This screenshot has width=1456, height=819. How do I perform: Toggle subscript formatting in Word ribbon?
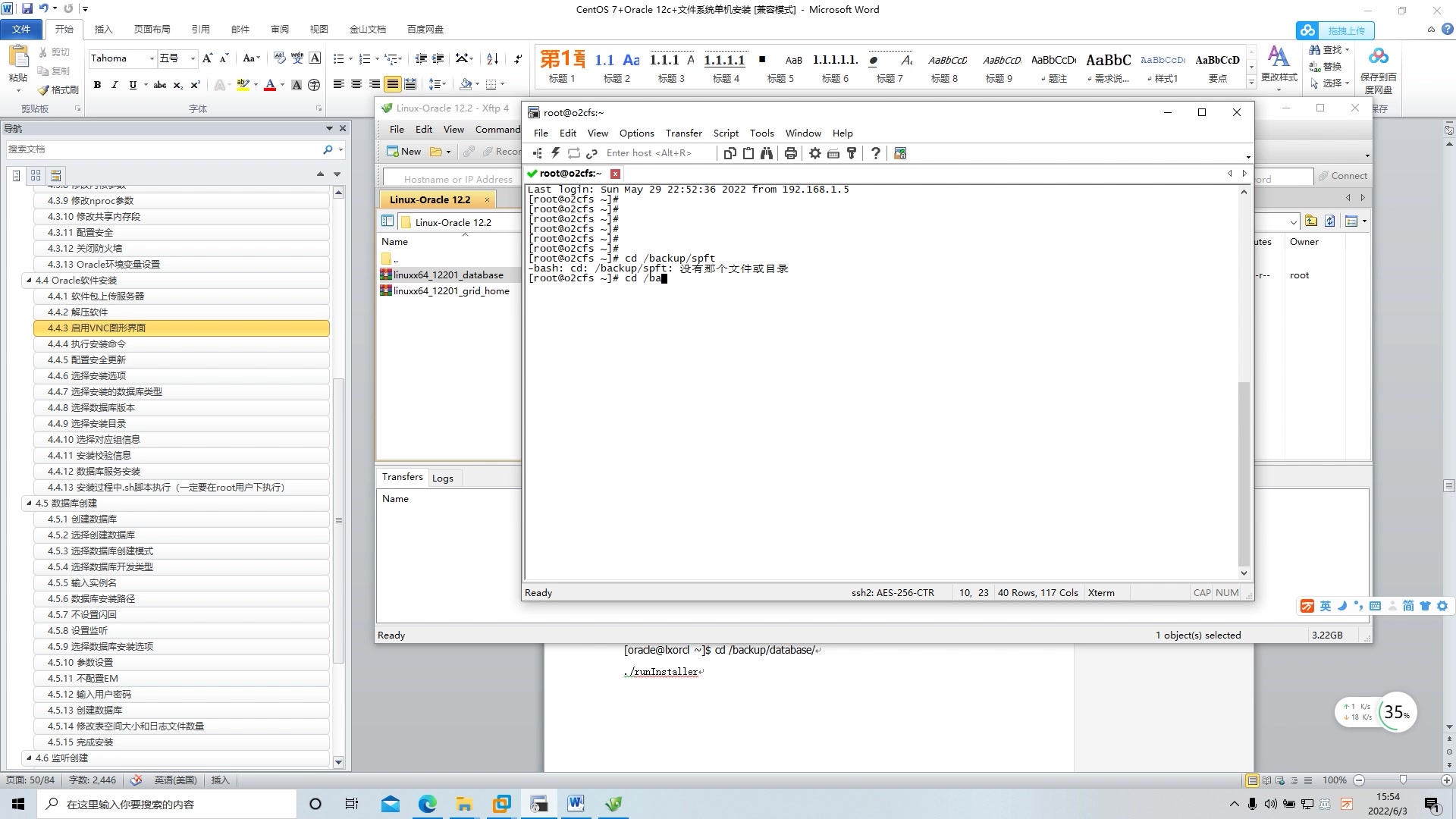177,85
